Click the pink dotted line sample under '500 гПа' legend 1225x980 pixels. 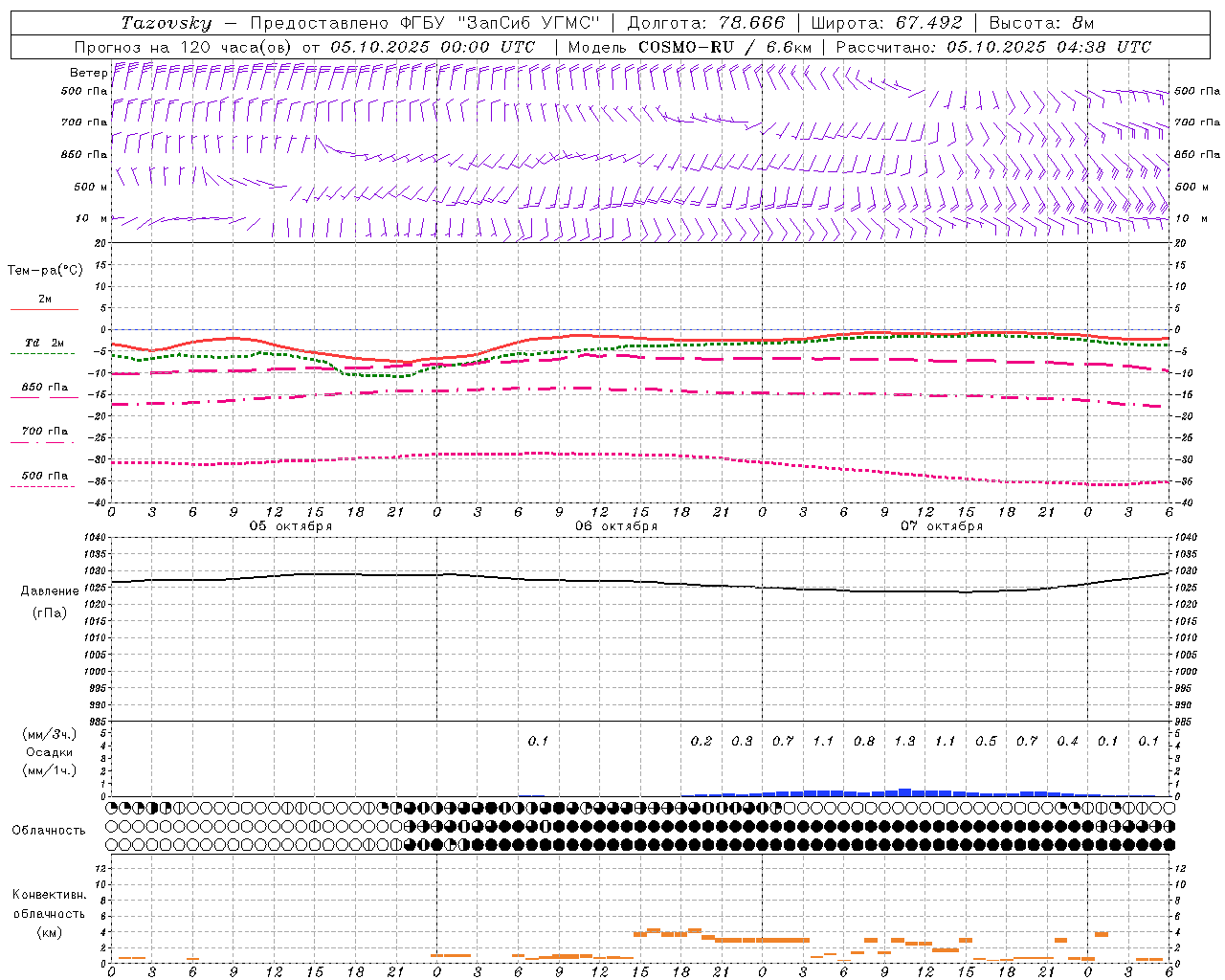(42, 487)
